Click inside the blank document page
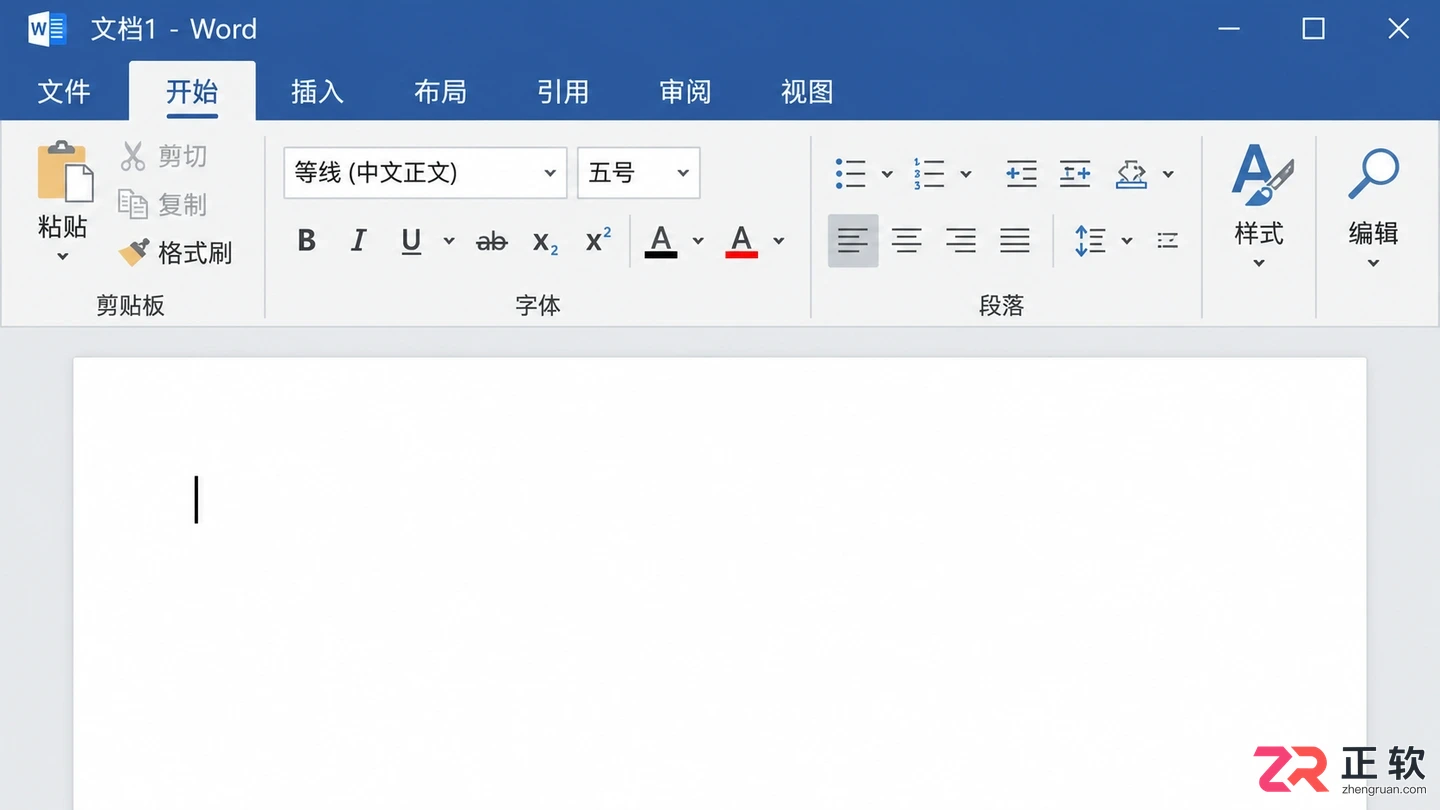This screenshot has width=1440, height=810. [x=720, y=583]
